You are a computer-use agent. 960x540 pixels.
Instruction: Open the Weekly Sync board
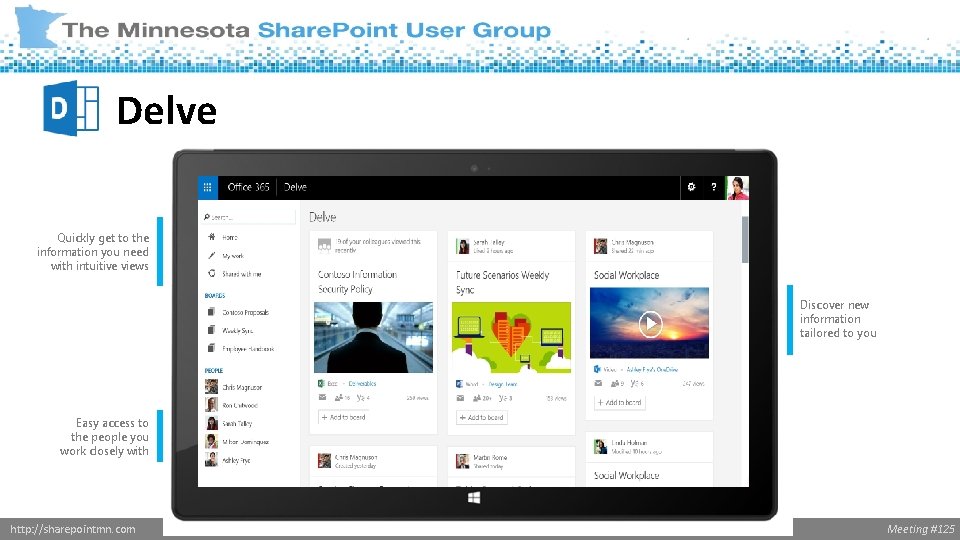coord(237,331)
